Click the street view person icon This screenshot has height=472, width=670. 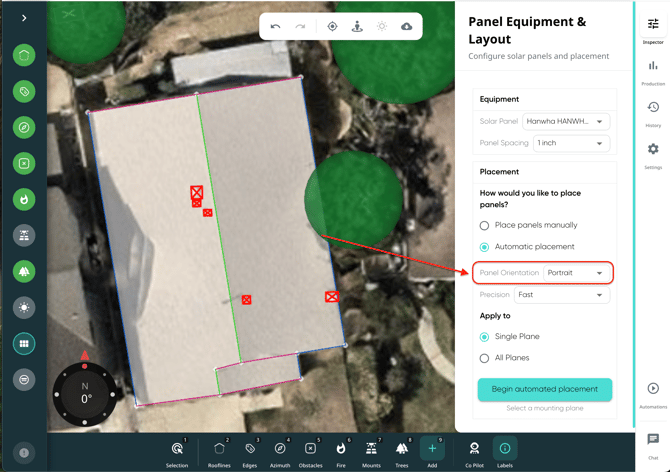pyautogui.click(x=357, y=27)
